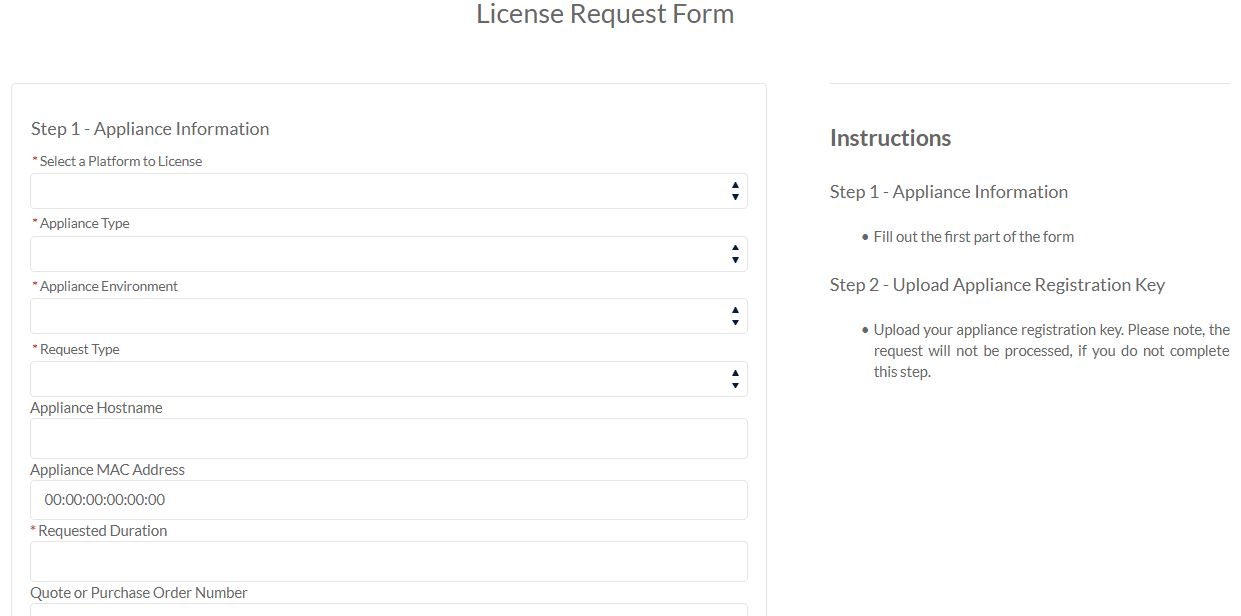Image resolution: width=1241 pixels, height=616 pixels.
Task: Focus the Appliance MAC Address field
Action: 389,500
